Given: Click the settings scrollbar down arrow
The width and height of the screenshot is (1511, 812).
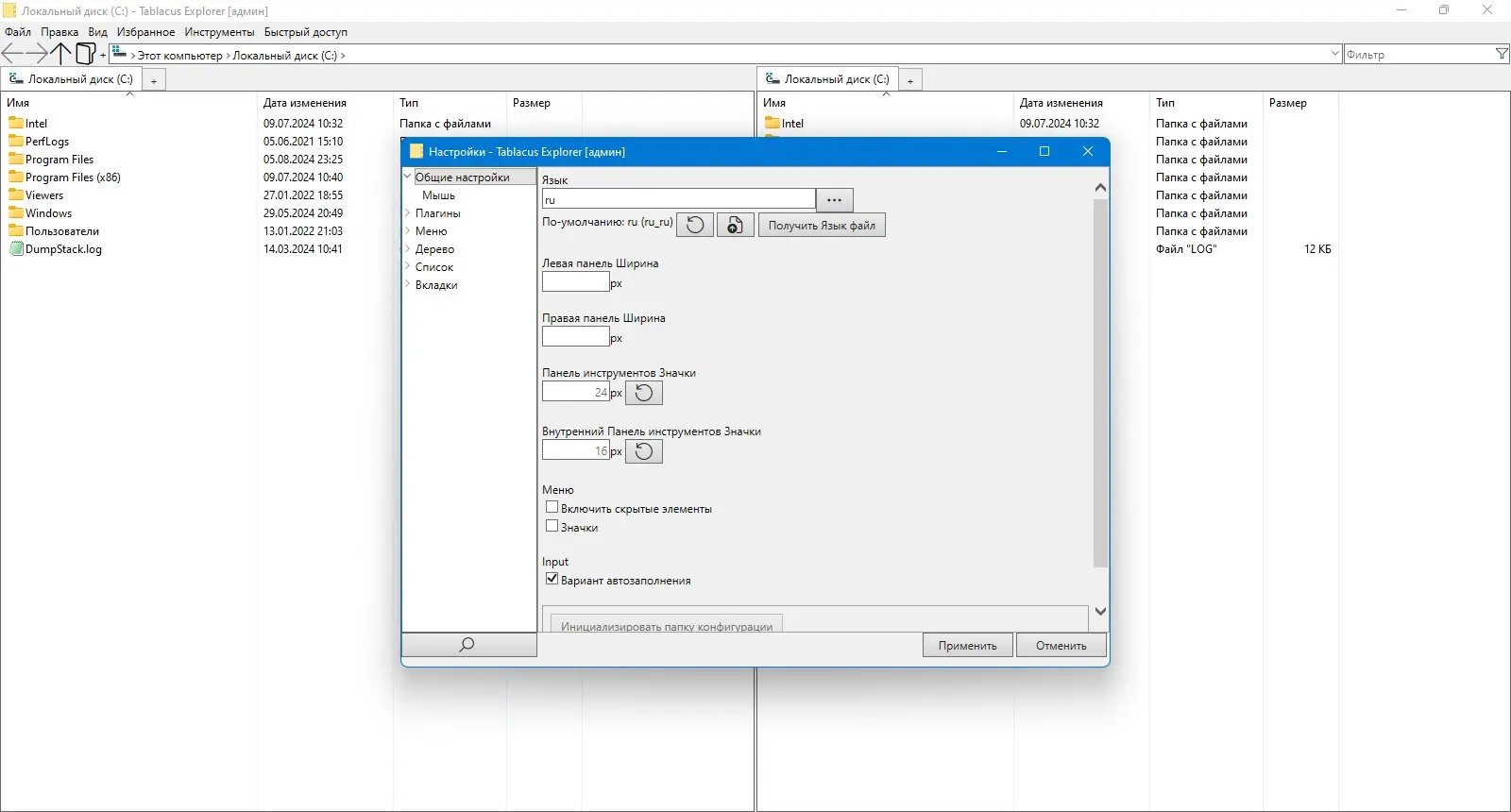Looking at the screenshot, I should [x=1100, y=612].
